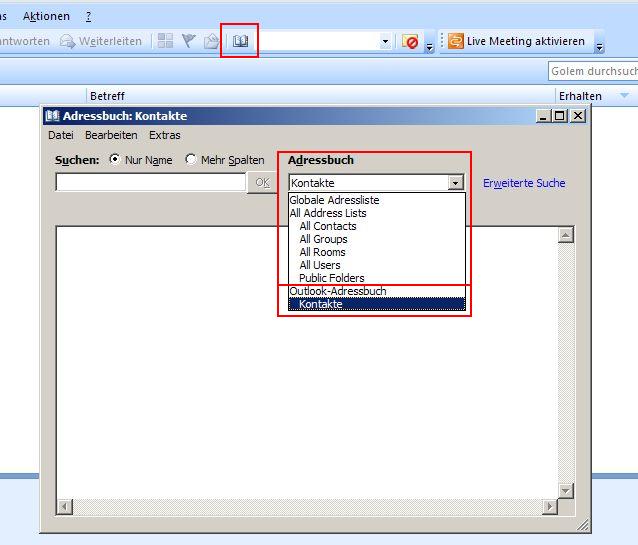Select the Mehr Spalten radio button
Image resolution: width=638 pixels, height=545 pixels.
pyautogui.click(x=190, y=159)
